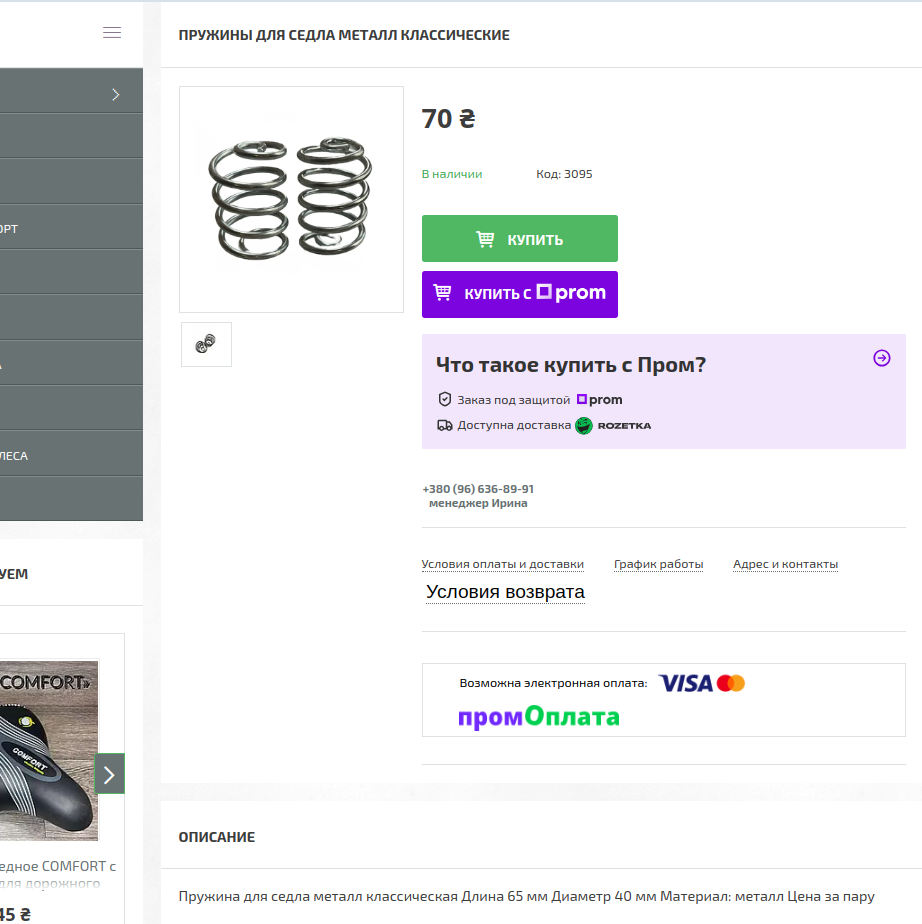
Task: Click the purple Купить с Prom button
Action: pyautogui.click(x=519, y=294)
